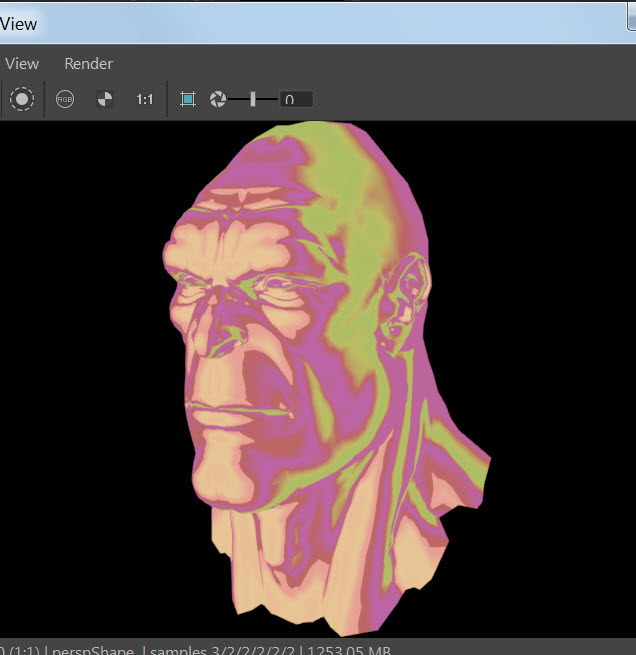The image size is (636, 655).
Task: Click the RGB channel display icon
Action: [65, 99]
